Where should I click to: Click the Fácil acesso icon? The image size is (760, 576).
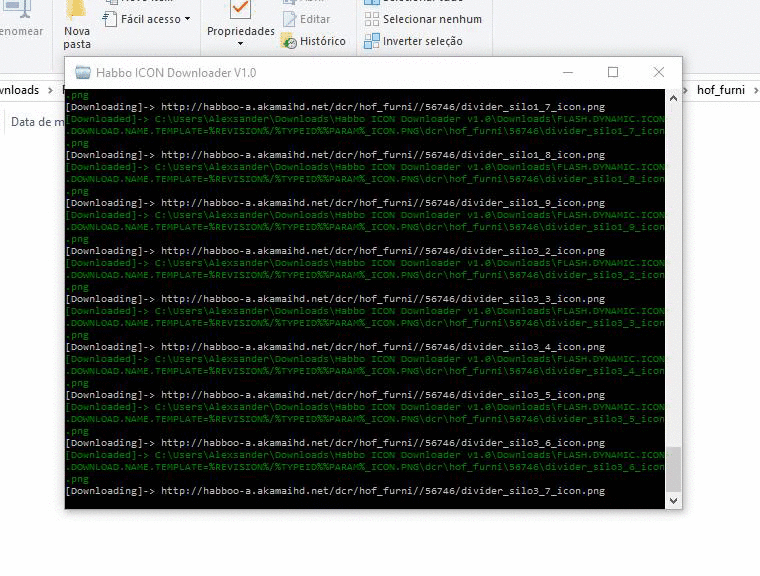click(110, 19)
